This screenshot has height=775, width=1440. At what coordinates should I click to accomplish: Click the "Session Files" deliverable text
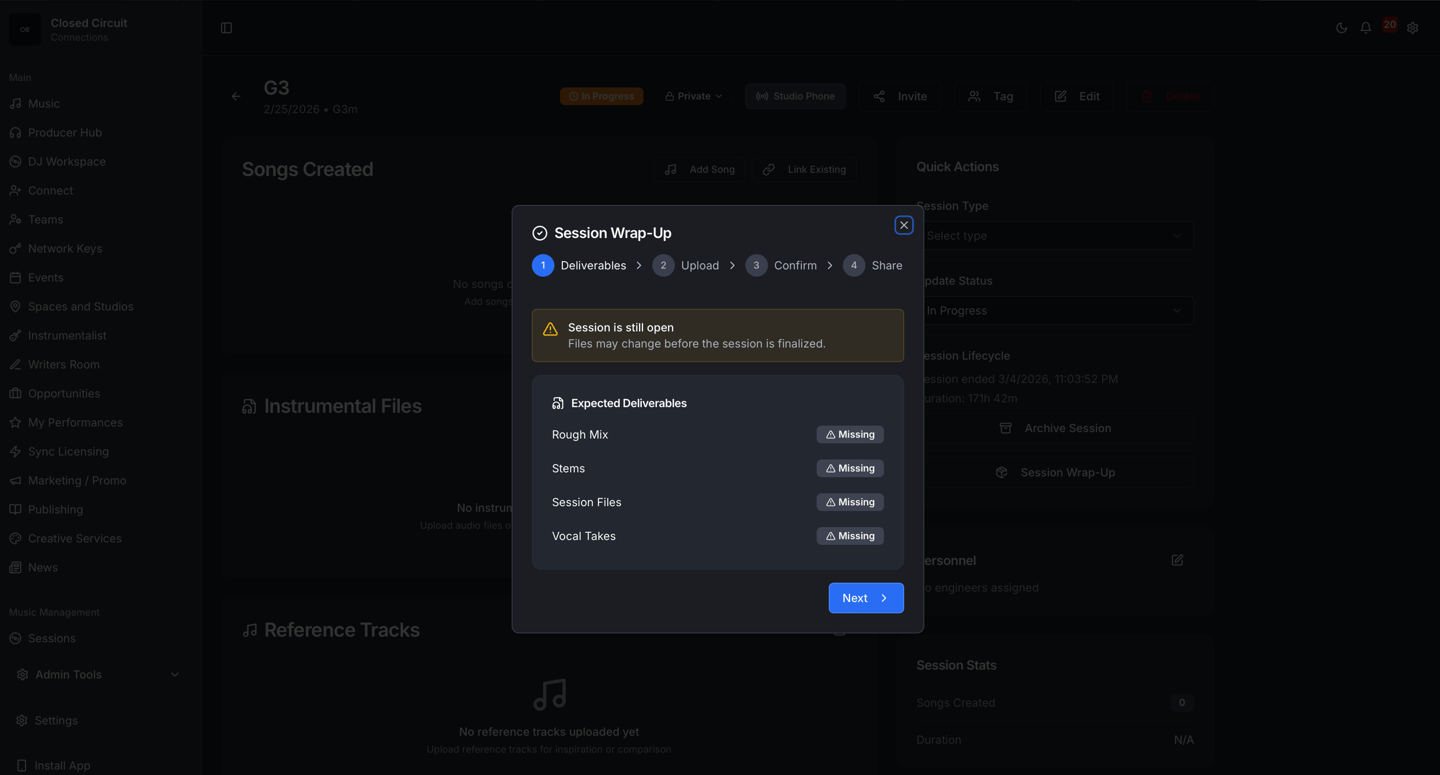point(587,502)
